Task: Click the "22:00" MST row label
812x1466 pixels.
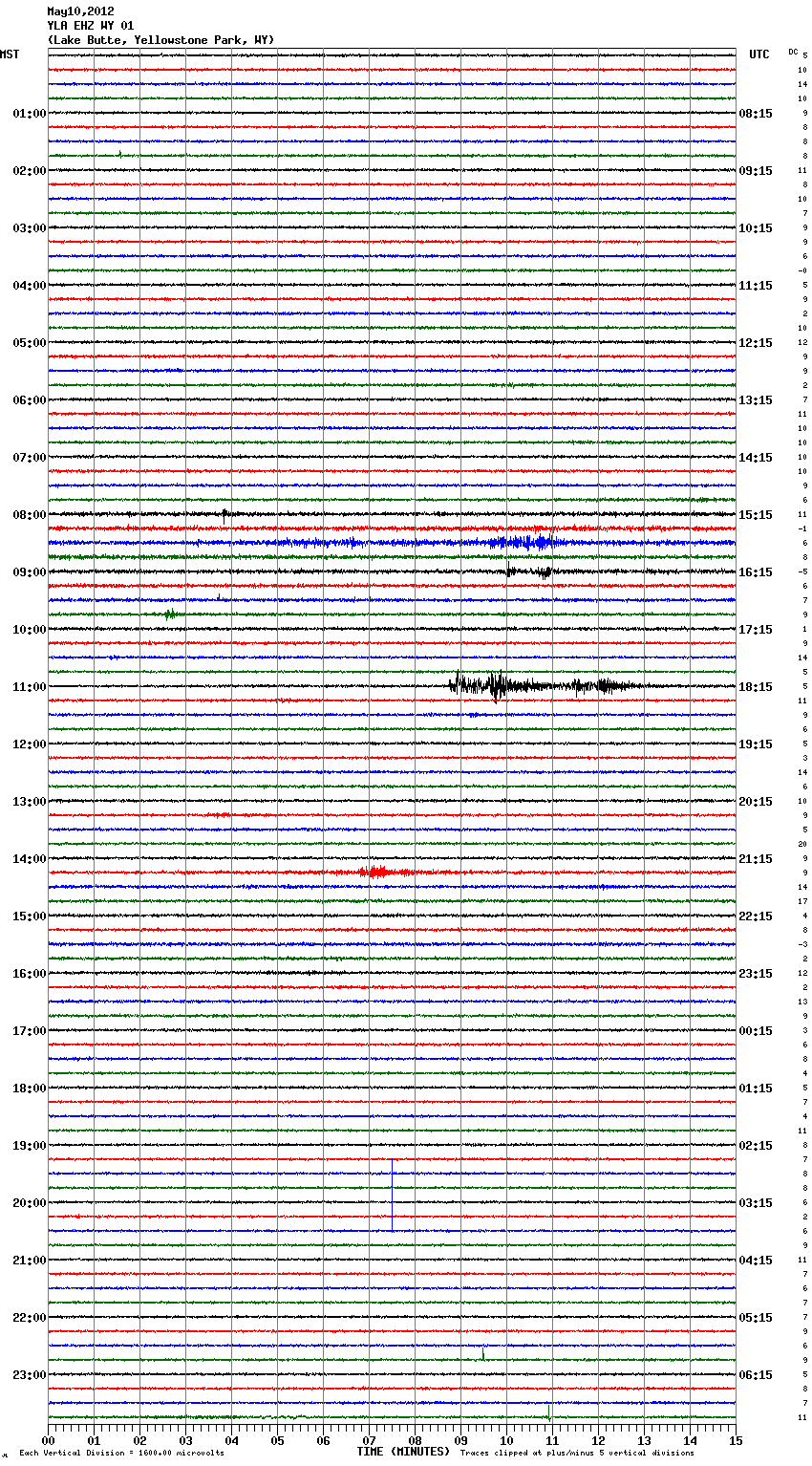Action: (x=30, y=1318)
